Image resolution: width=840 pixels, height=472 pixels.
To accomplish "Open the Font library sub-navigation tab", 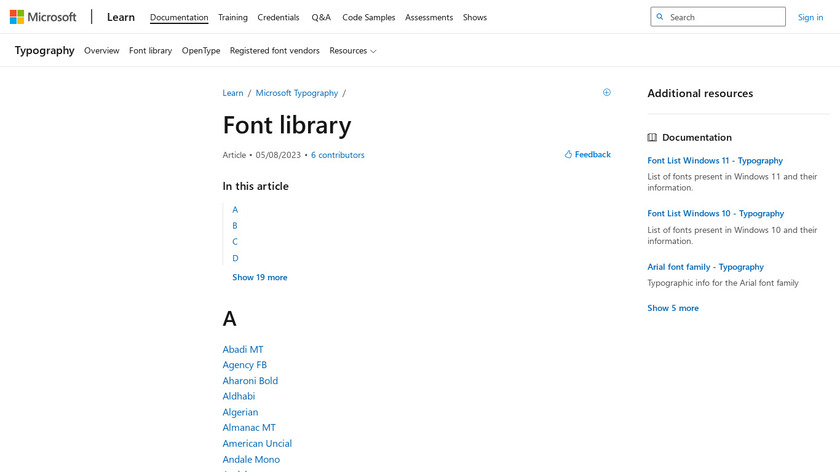I will coord(151,50).
